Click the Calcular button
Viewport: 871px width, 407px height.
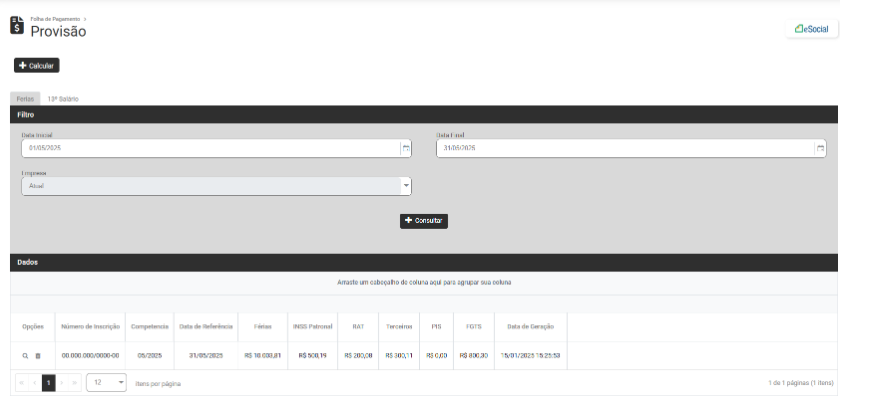37,66
